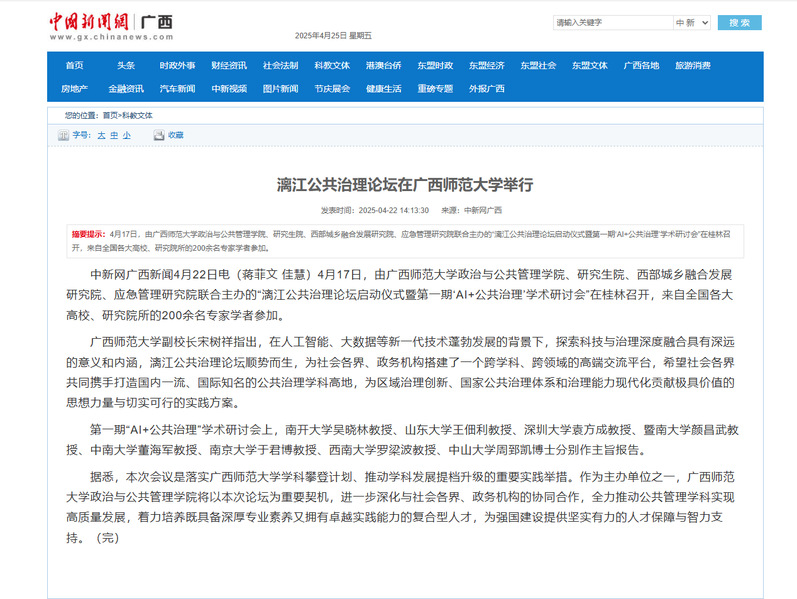Open the 中新视频 section
The width and height of the screenshot is (797, 599).
[229, 88]
